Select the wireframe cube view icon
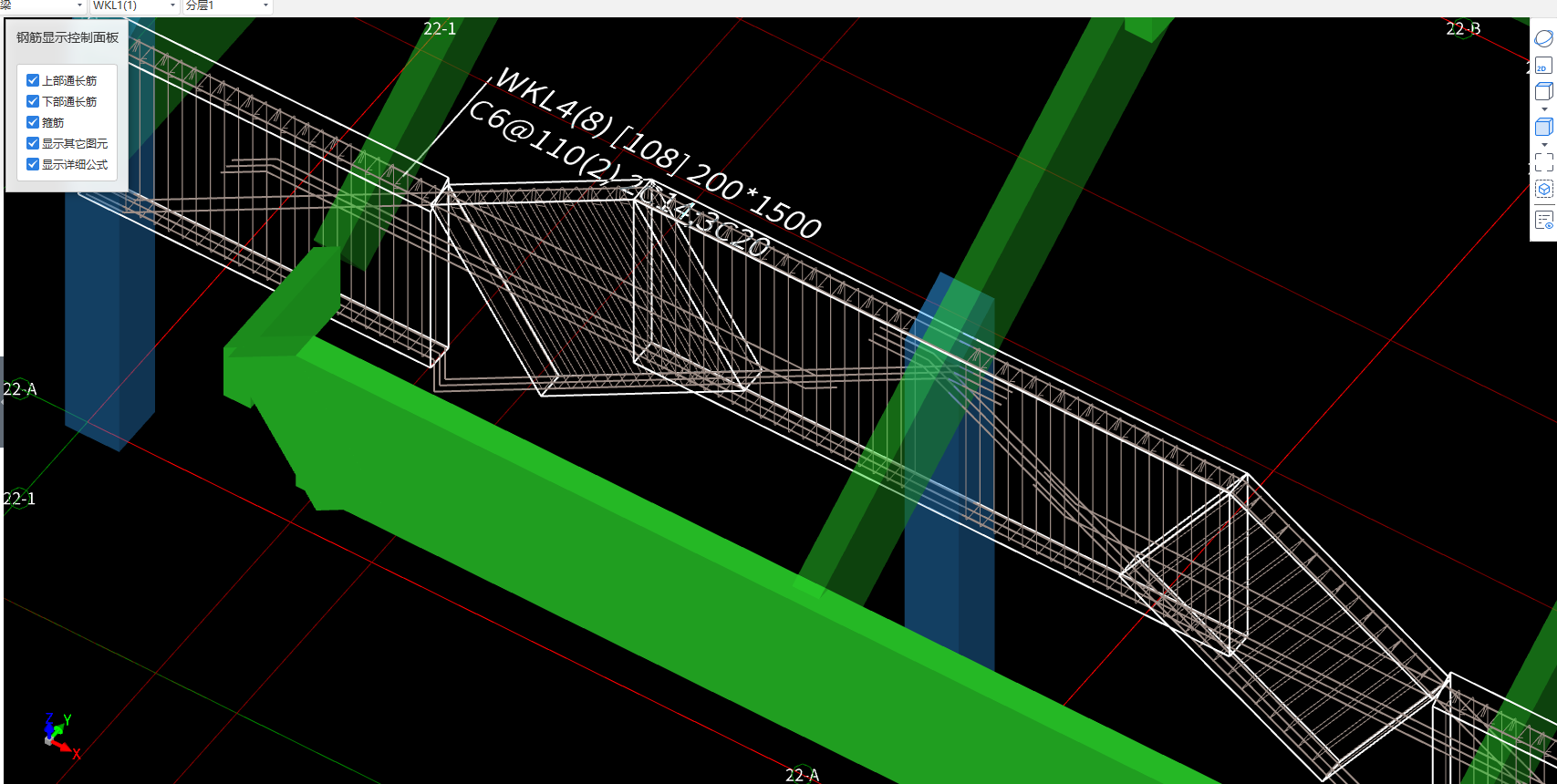The width and height of the screenshot is (1557, 784). 1543,91
